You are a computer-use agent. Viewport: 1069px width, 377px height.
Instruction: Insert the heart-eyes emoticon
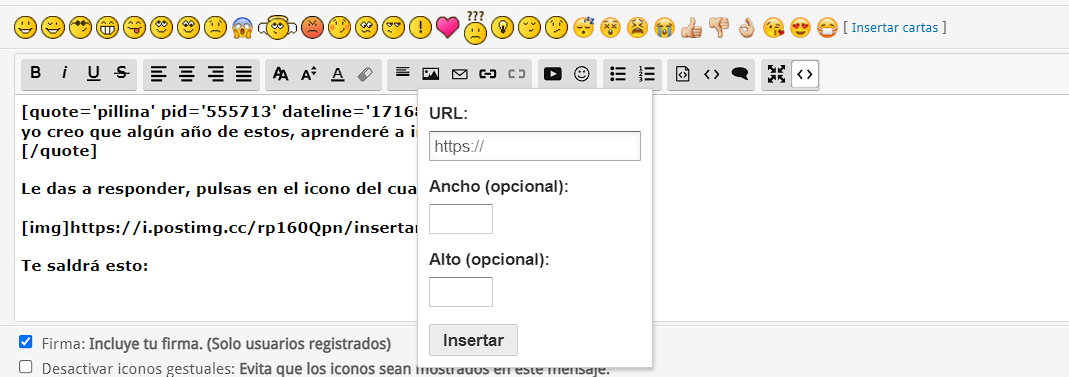point(800,28)
